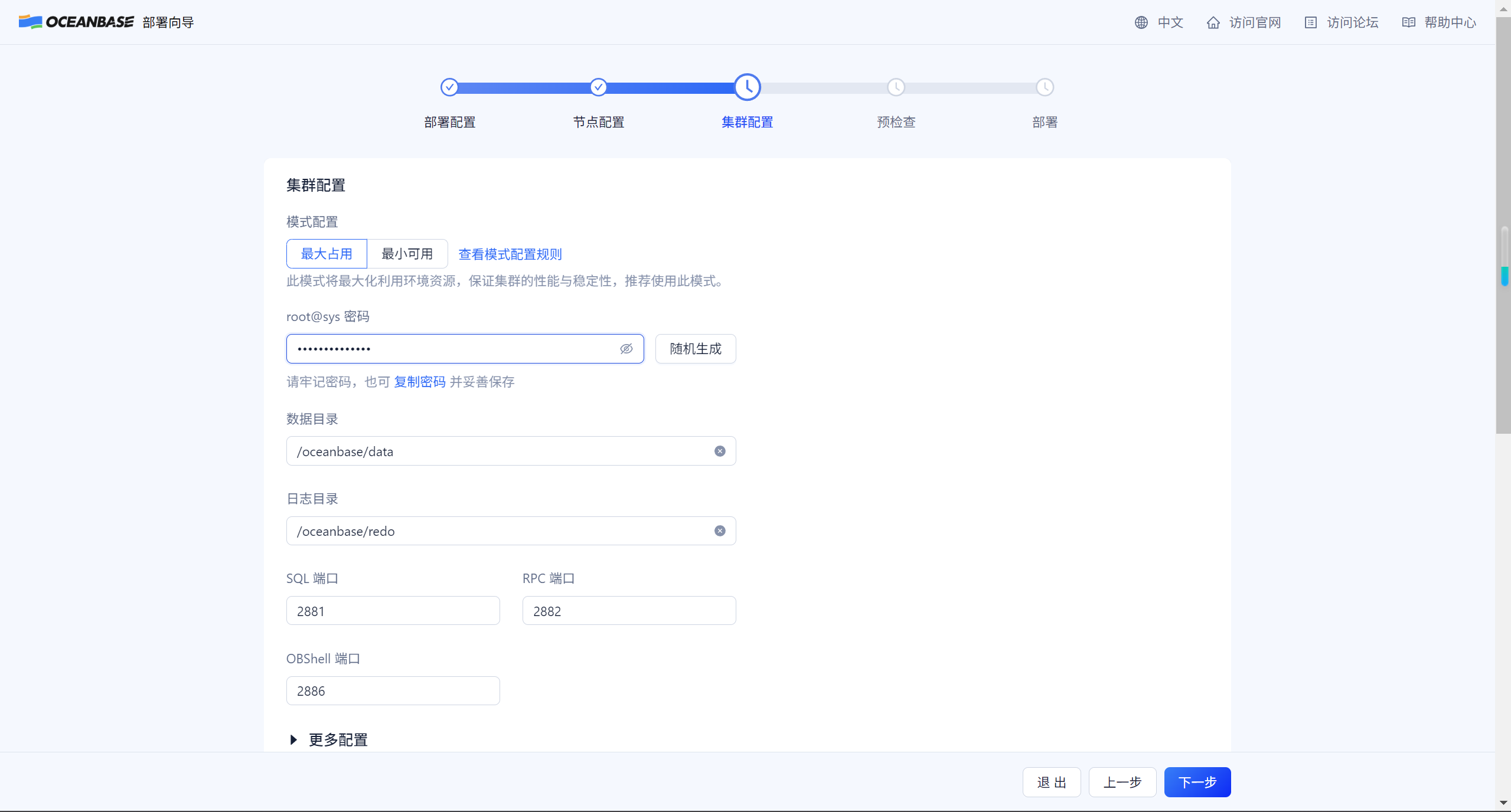Screen dimensions: 1511x812
Task: Click the book icon for 帮助中心
Action: (x=1408, y=22)
